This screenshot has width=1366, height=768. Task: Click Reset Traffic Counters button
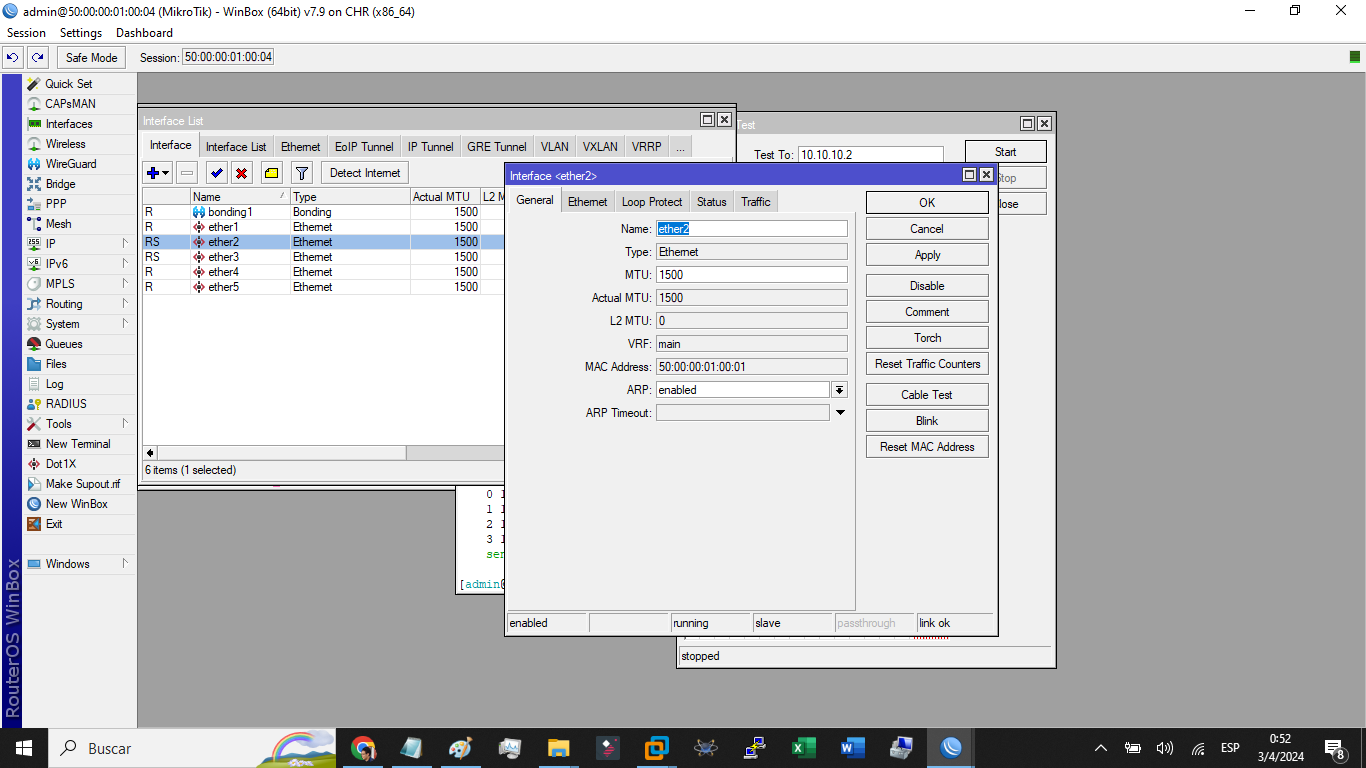927,364
